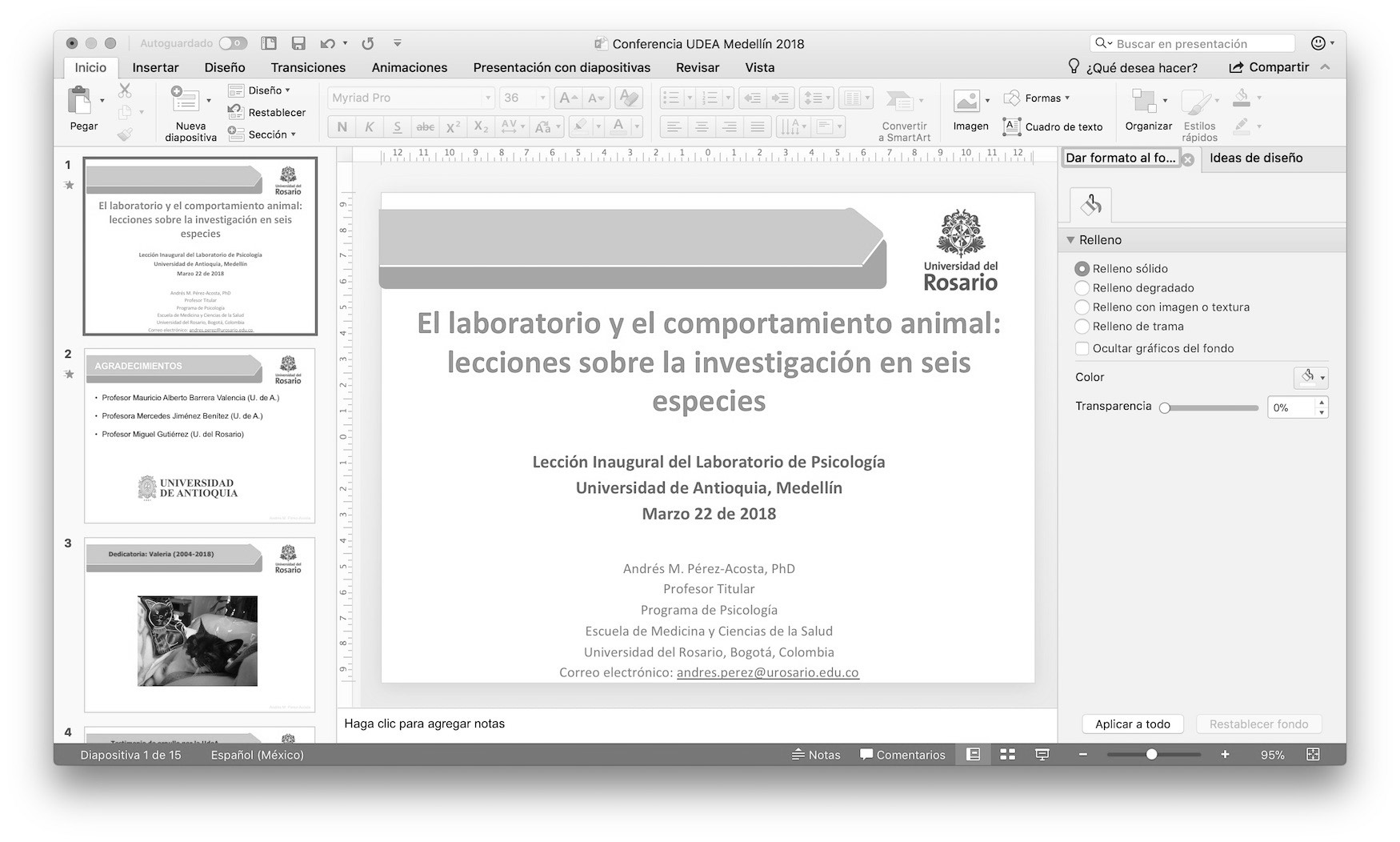Viewport: 1400px width, 842px height.
Task: Click the Organizar icon
Action: coord(1143,101)
